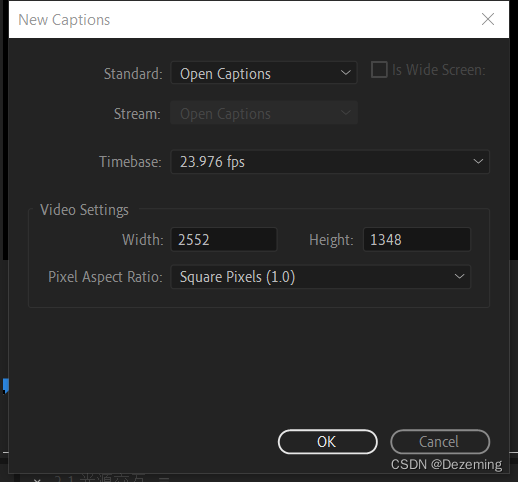The image size is (518, 482).
Task: Open the sequence panel menu icon at bottom
Action: point(164,480)
